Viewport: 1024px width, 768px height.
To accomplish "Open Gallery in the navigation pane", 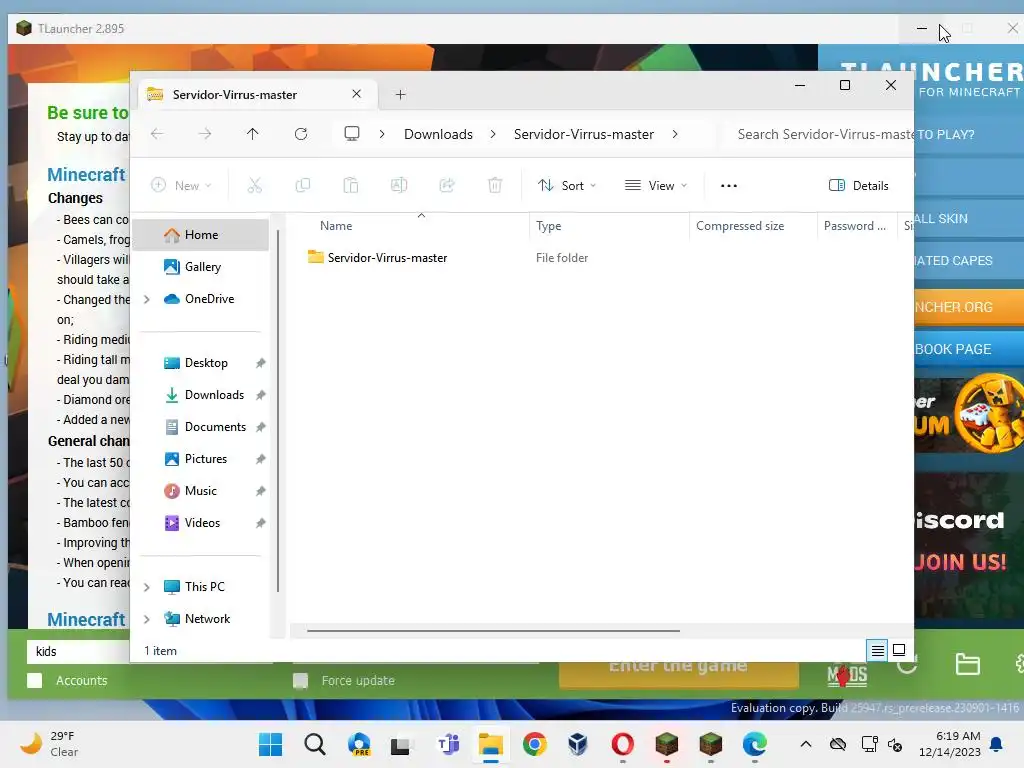I will click(201, 266).
